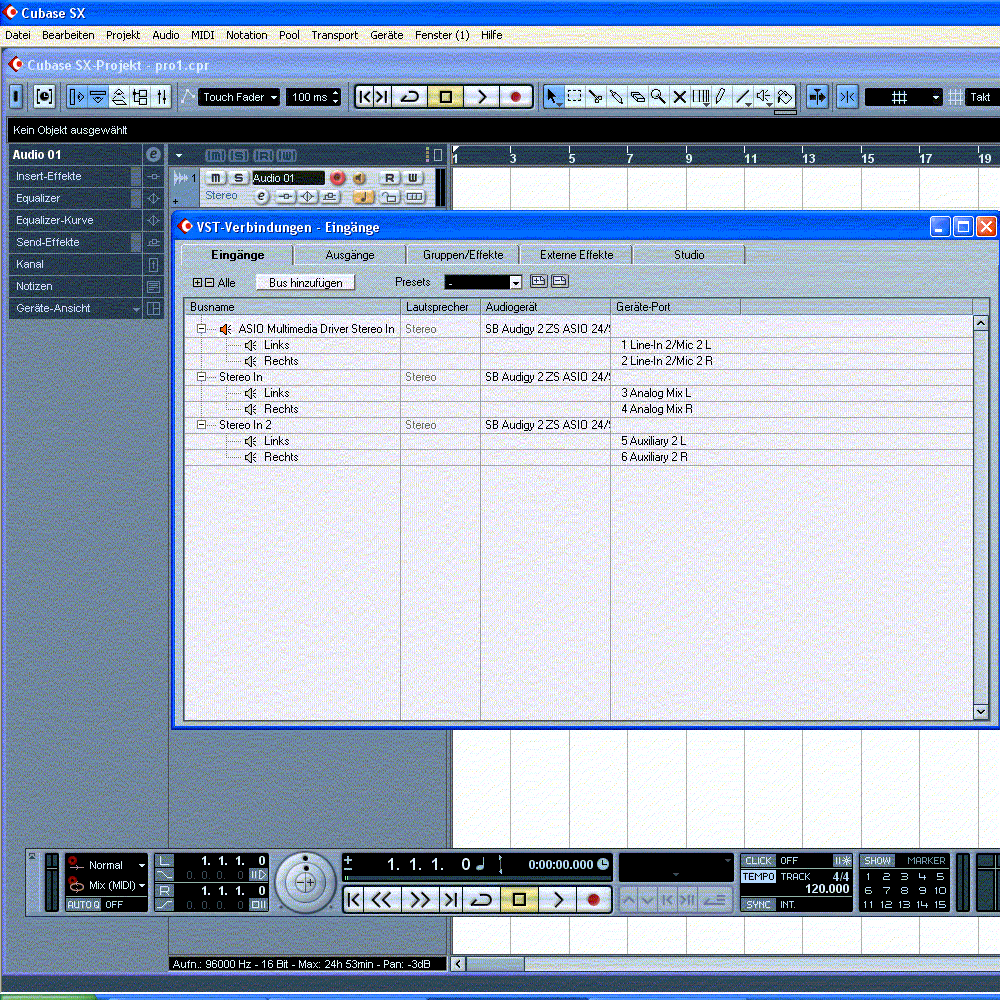The height and width of the screenshot is (1000, 1000).
Task: Expand all buses with the plus icon
Action: [x=198, y=283]
